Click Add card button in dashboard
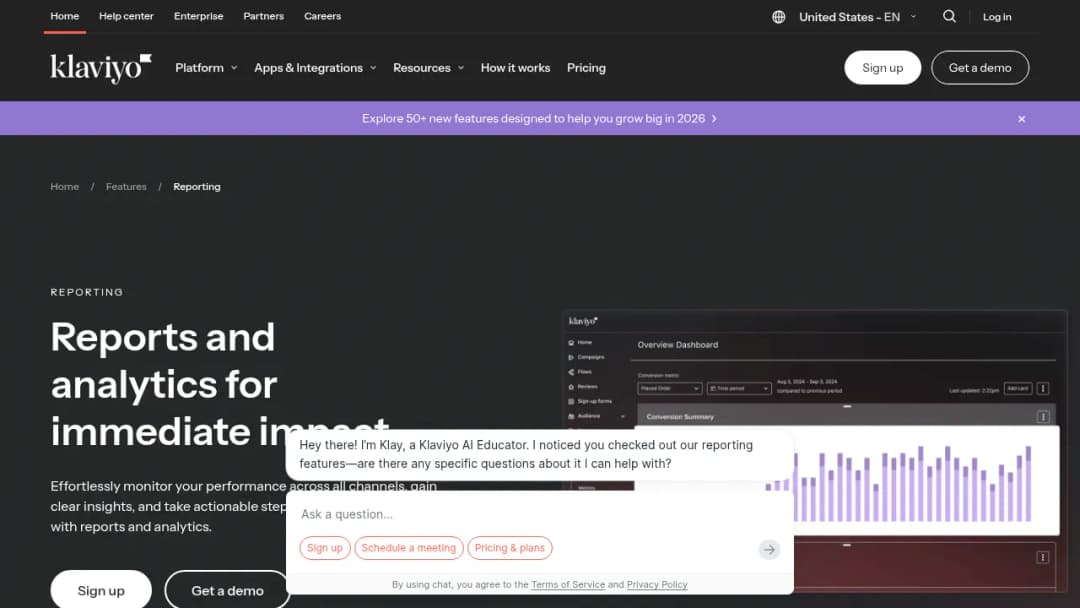1080x608 pixels. coord(1018,388)
